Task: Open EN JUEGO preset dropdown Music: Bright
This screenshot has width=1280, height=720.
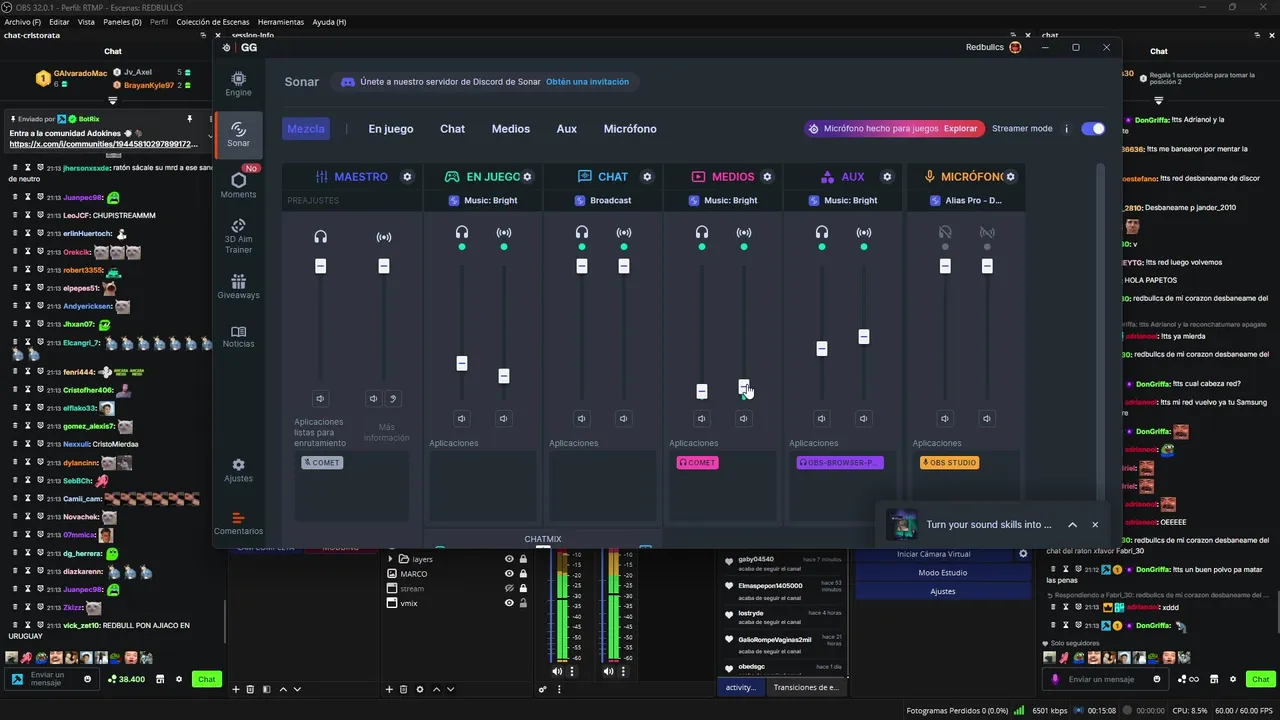Action: [483, 200]
